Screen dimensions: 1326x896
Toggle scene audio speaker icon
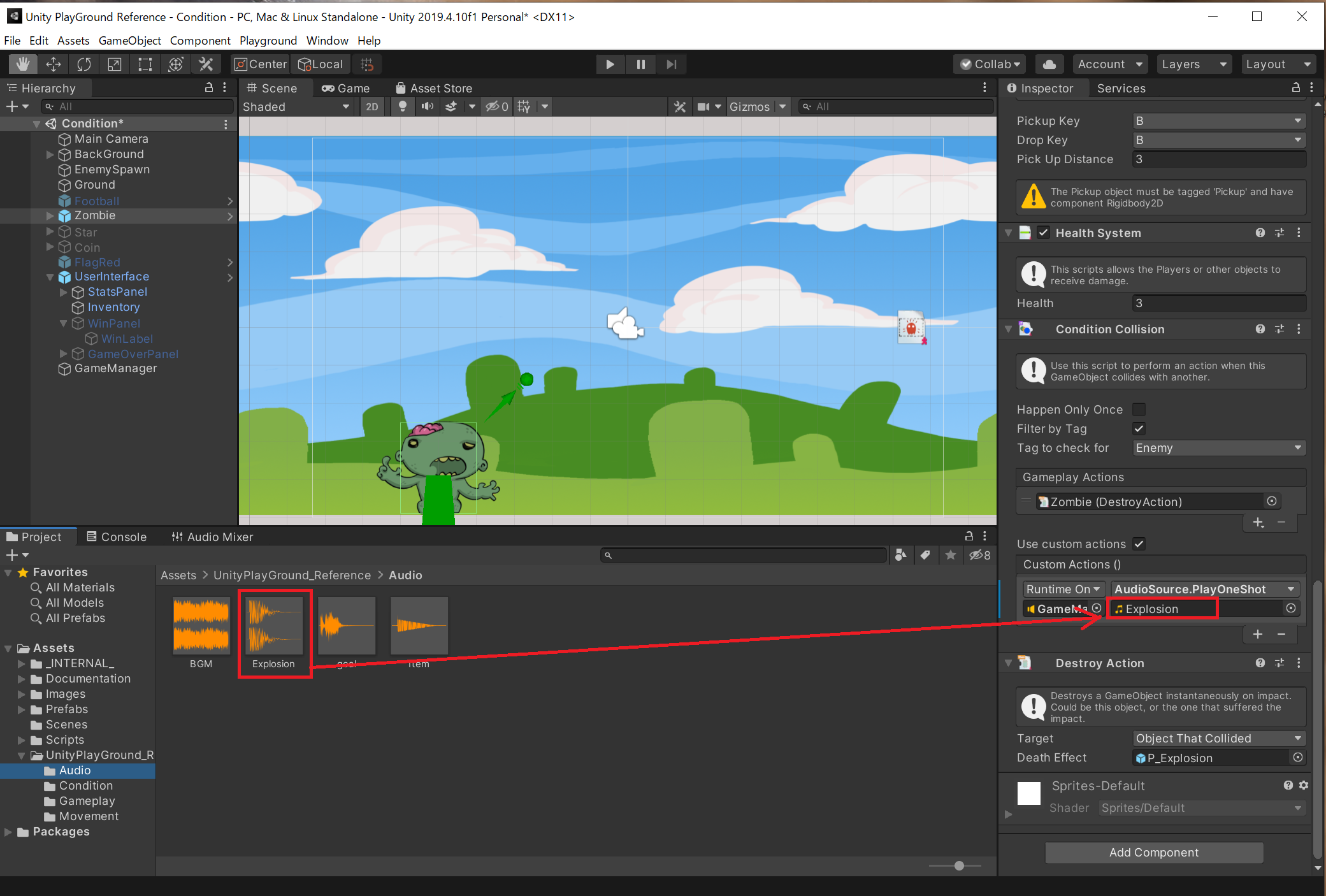(x=427, y=106)
